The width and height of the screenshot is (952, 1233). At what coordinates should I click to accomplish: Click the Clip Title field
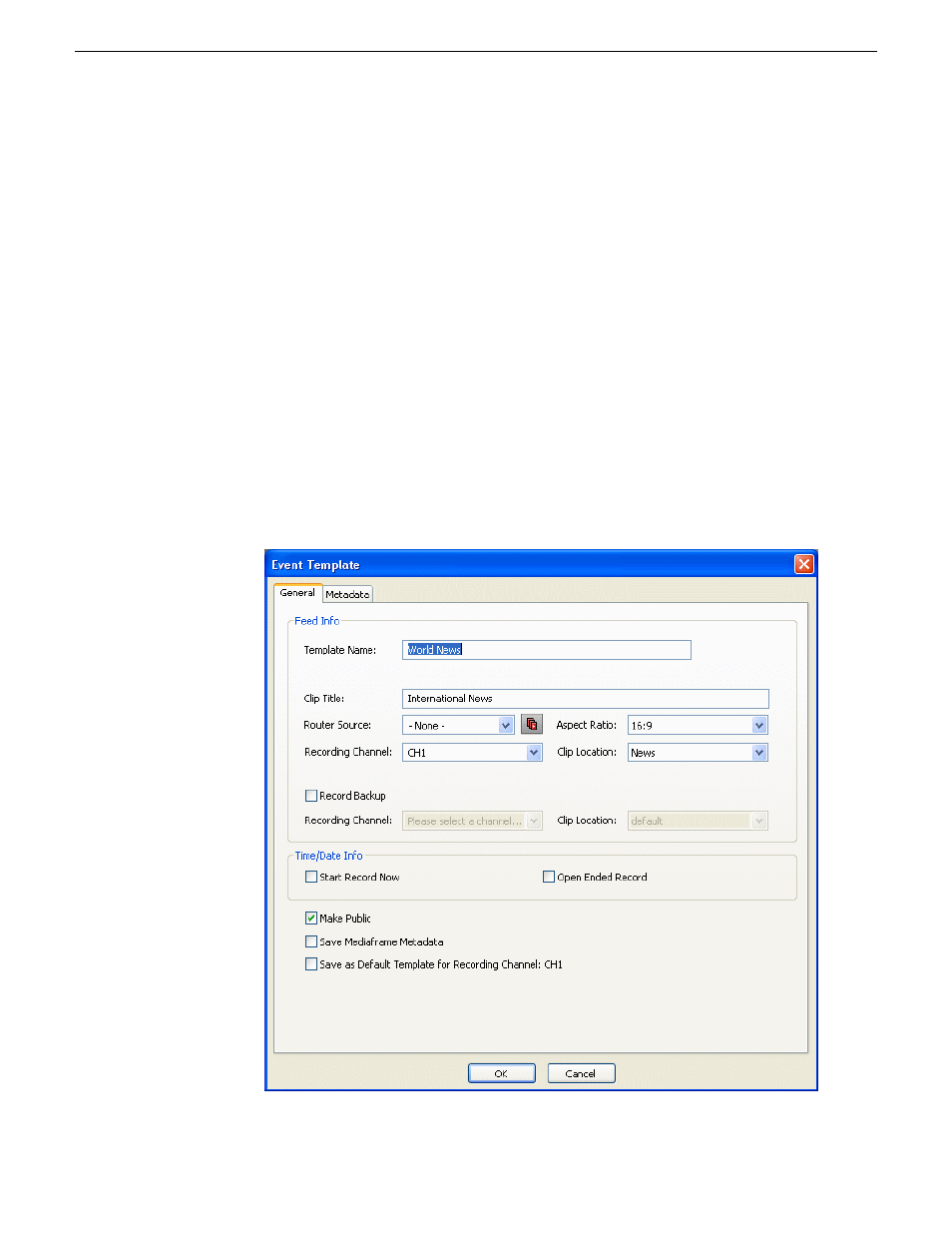pos(586,699)
